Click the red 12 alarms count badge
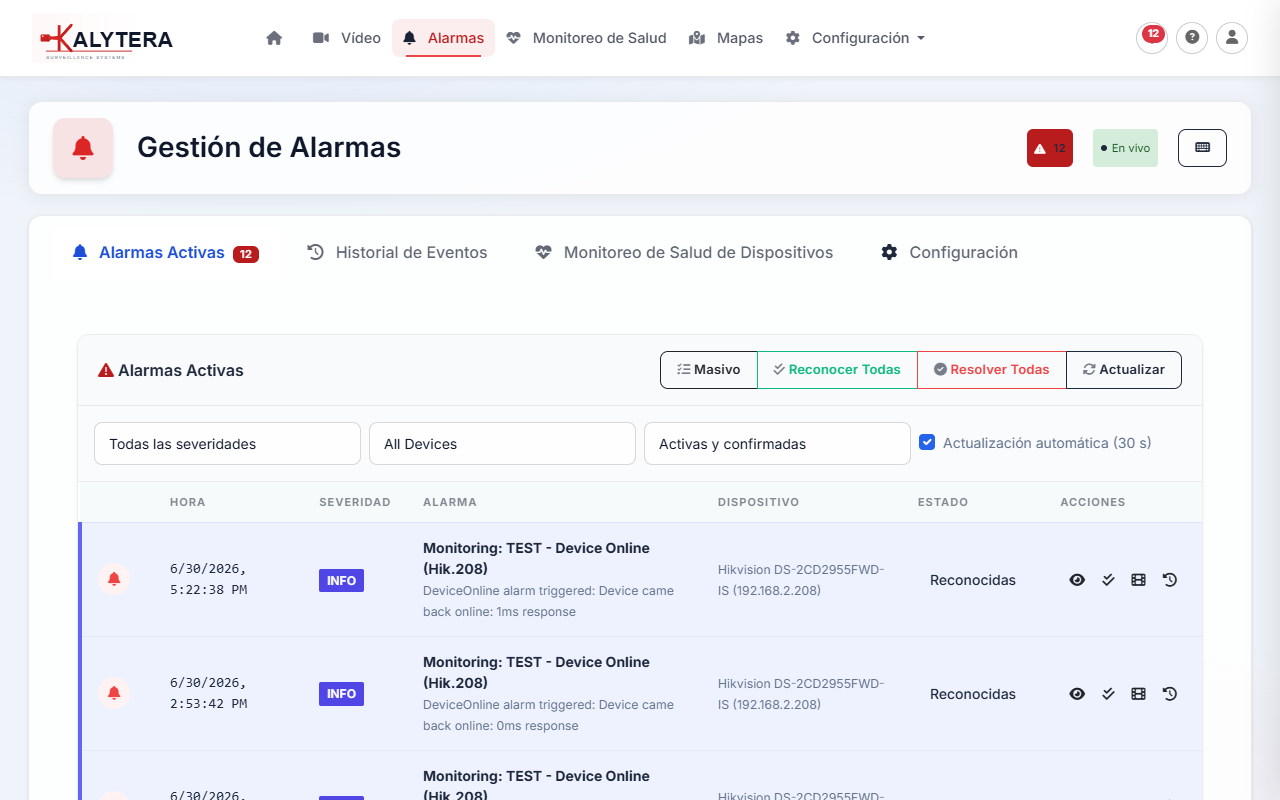 point(1050,148)
